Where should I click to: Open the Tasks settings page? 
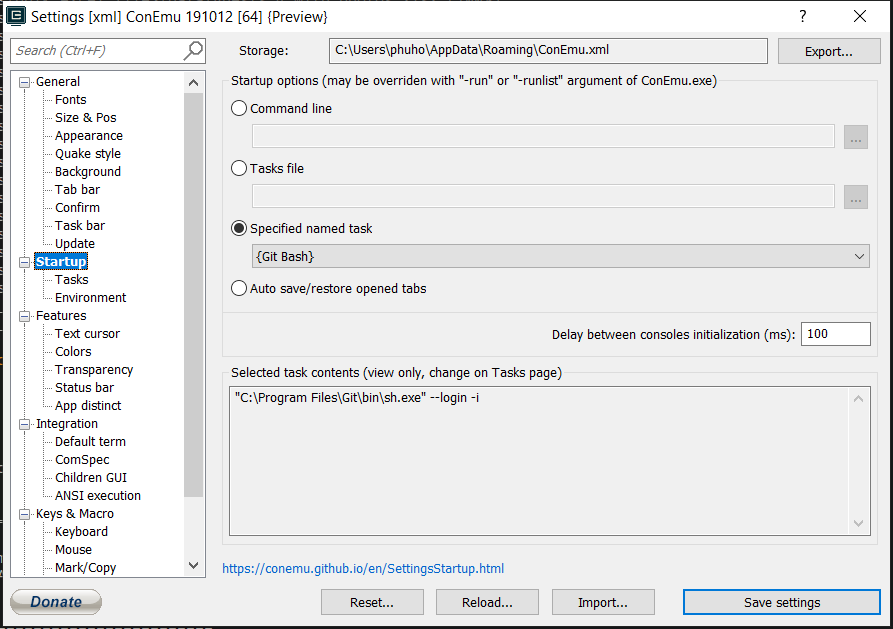(71, 280)
